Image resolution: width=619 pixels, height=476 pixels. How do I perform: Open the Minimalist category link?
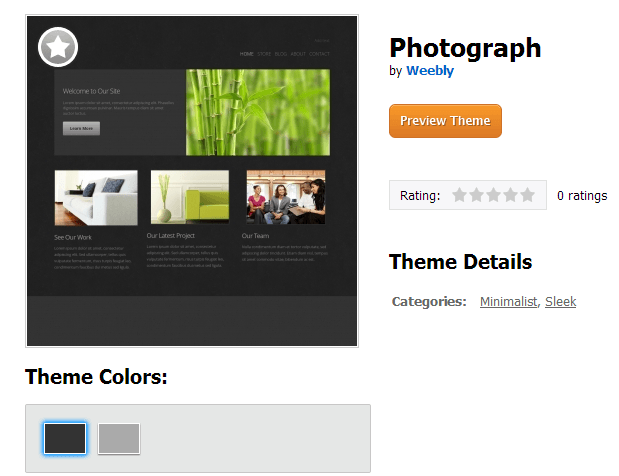[508, 302]
